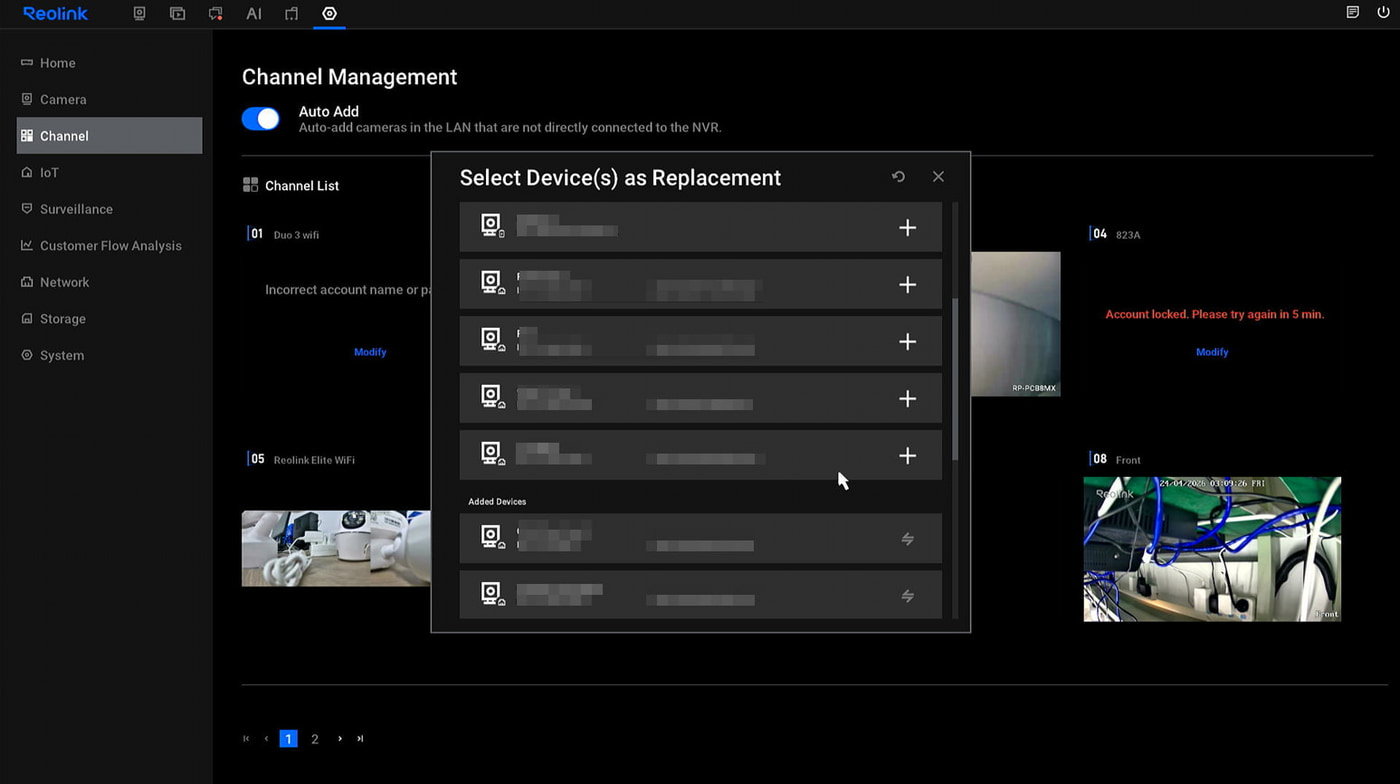Click the "Duo 3 wifi" channel name
This screenshot has width=1400, height=784.
click(296, 235)
